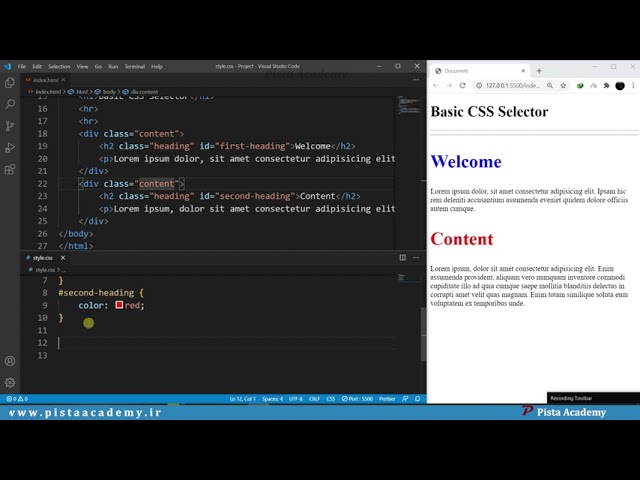Open the Help menu
This screenshot has height=480, width=640.
tap(157, 66)
